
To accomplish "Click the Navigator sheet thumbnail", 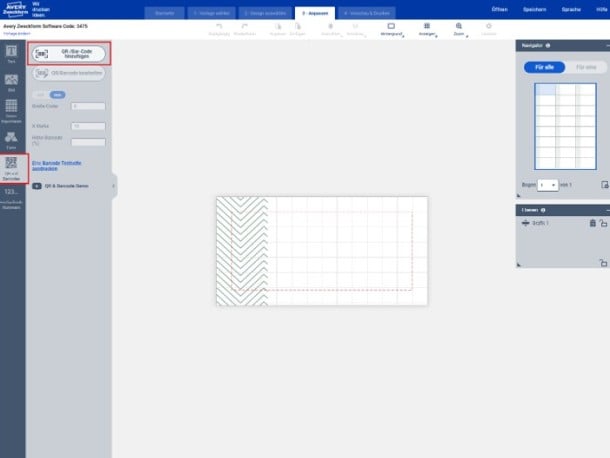I will pyautogui.click(x=565, y=126).
